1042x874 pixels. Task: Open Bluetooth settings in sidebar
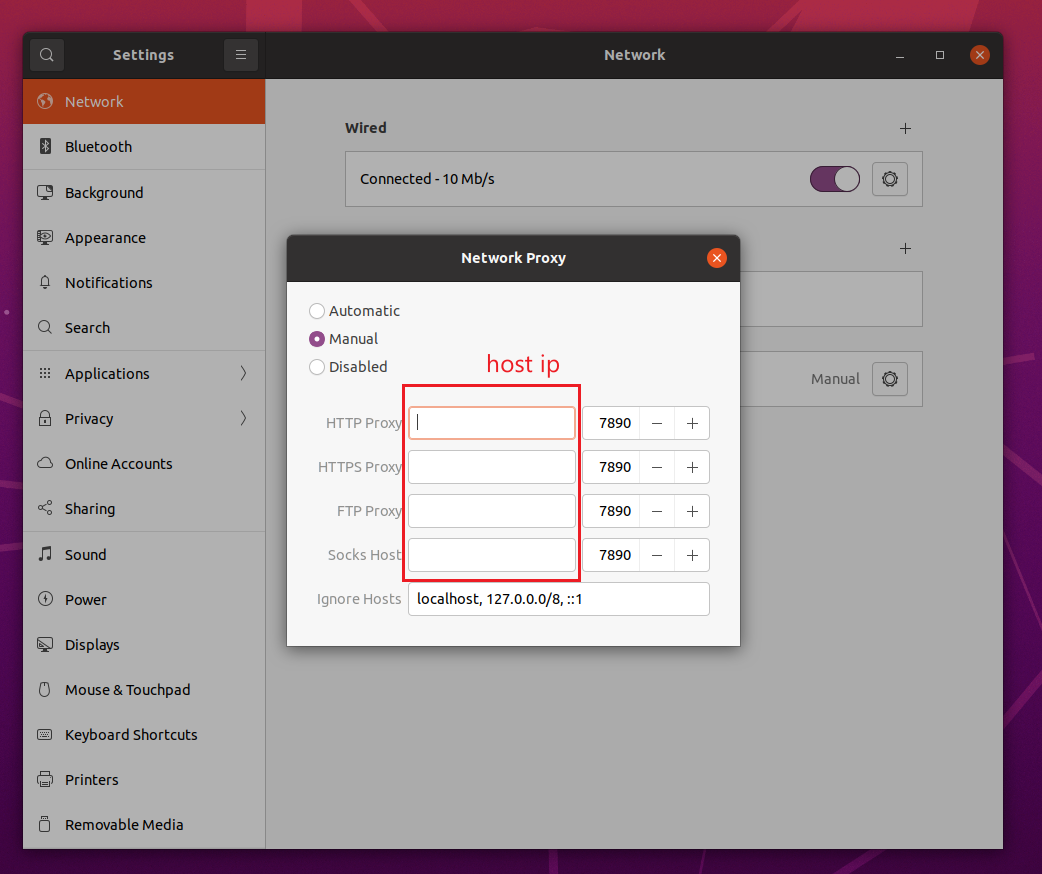pyautogui.click(x=98, y=147)
